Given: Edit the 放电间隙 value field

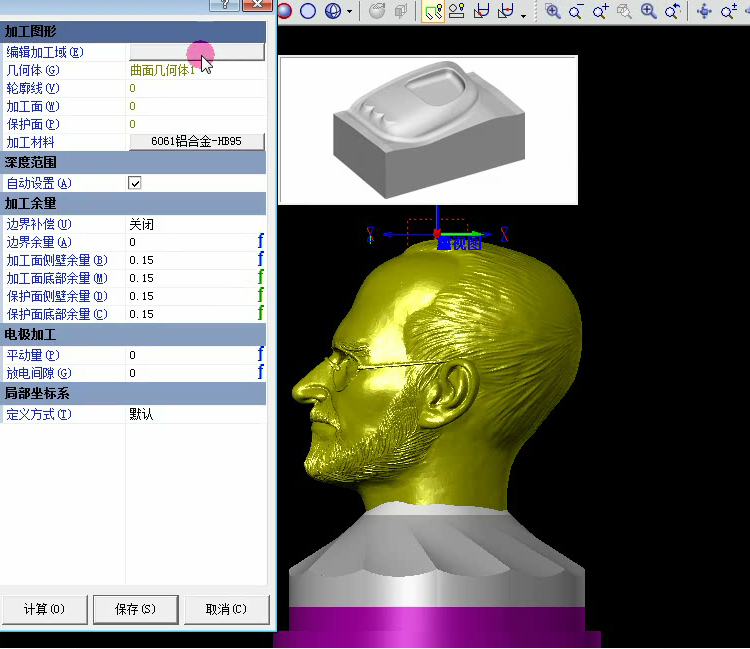Looking at the screenshot, I should pyautogui.click(x=190, y=373).
